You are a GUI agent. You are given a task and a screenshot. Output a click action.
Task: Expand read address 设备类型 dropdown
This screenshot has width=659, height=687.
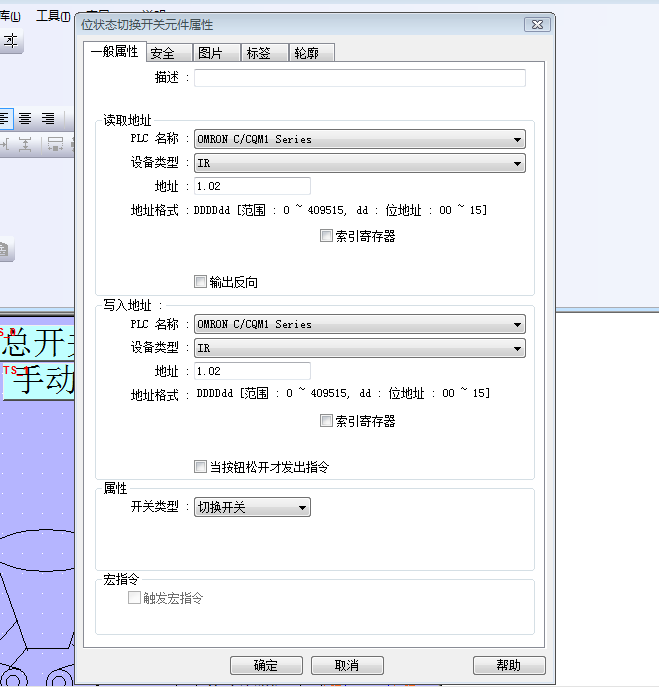(x=517, y=163)
